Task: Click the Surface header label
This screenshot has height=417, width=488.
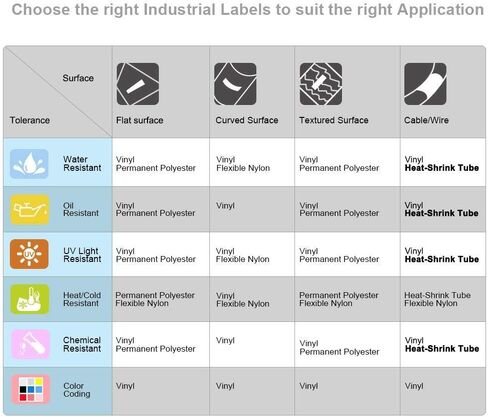Action: (x=78, y=78)
